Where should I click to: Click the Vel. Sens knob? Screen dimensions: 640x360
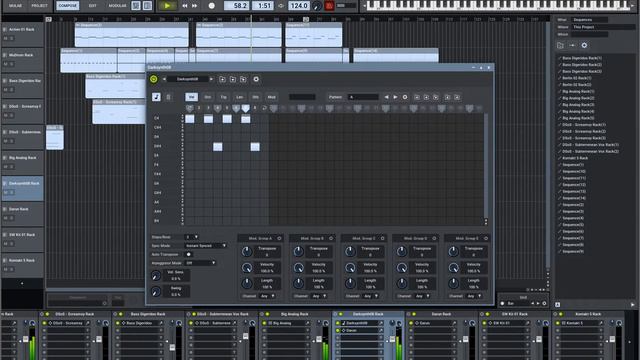[156, 276]
